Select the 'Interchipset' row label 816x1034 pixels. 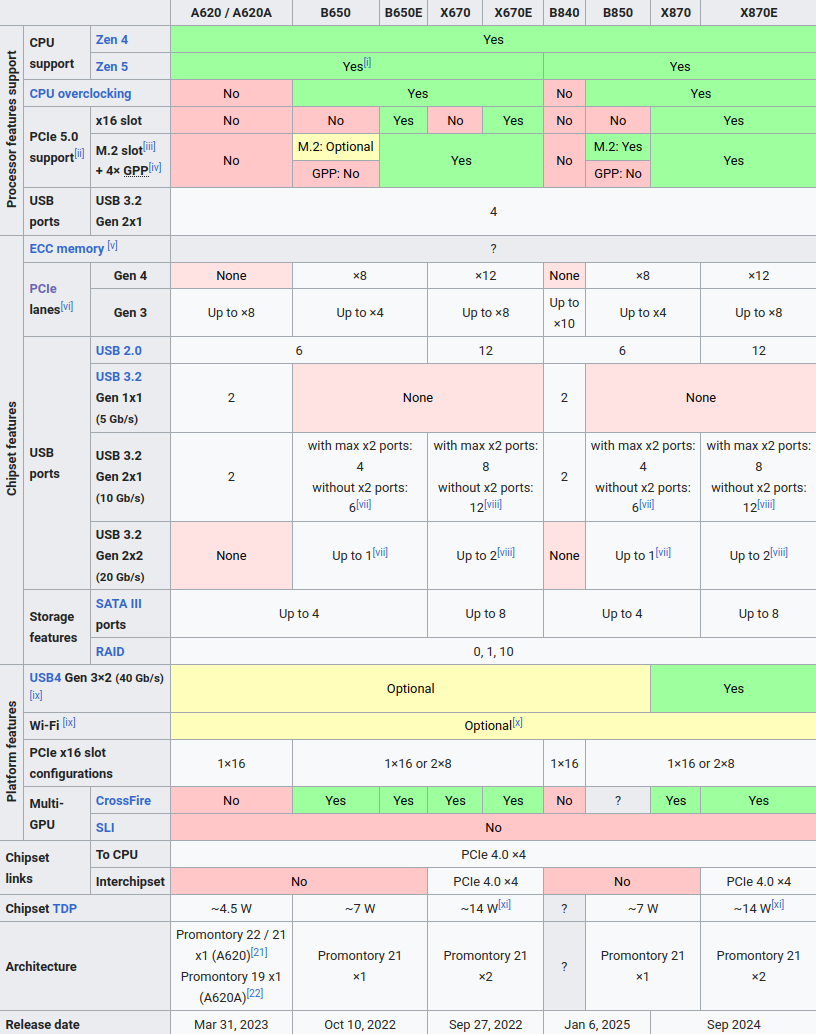click(x=130, y=882)
